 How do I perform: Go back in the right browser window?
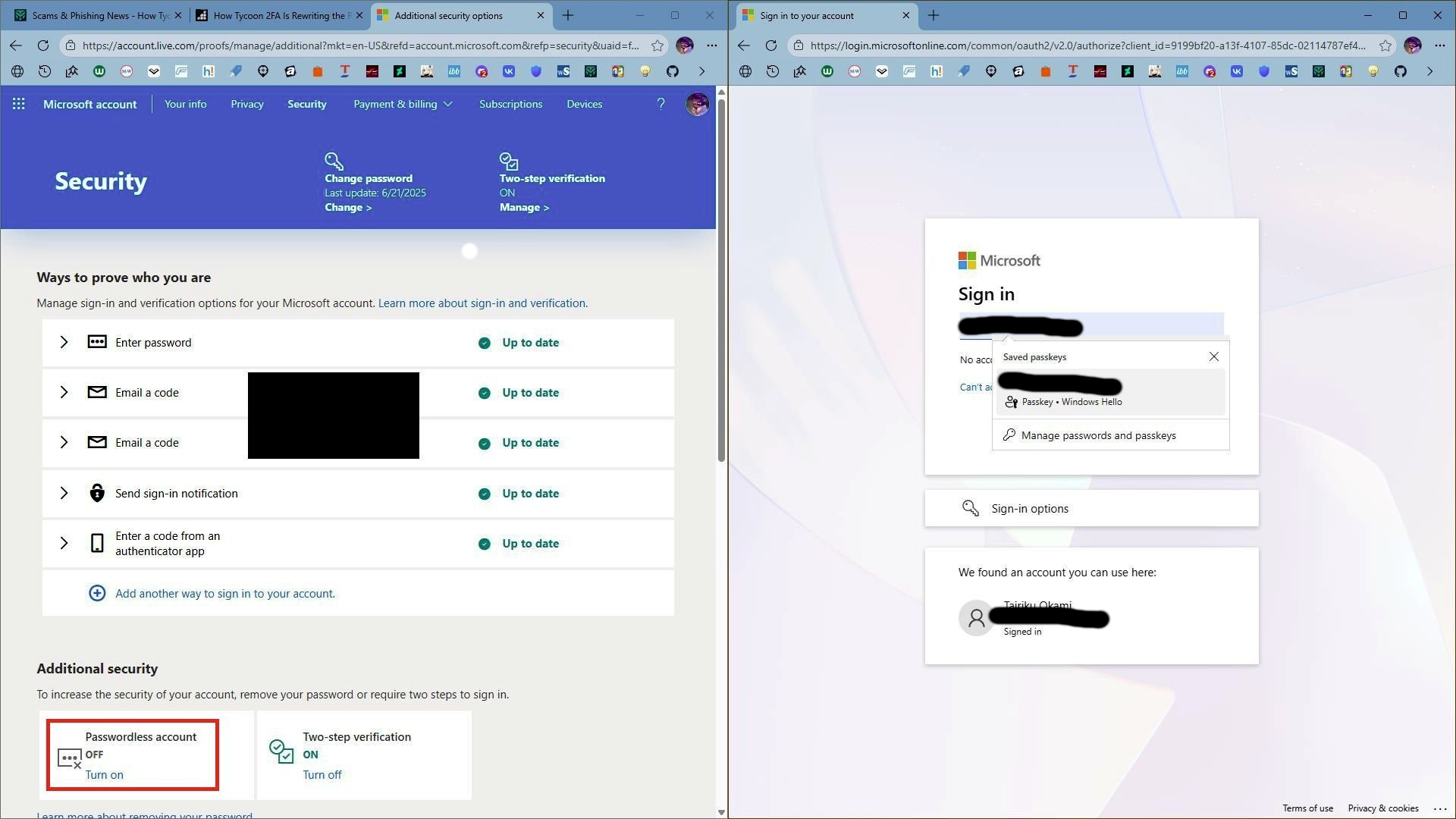(744, 45)
